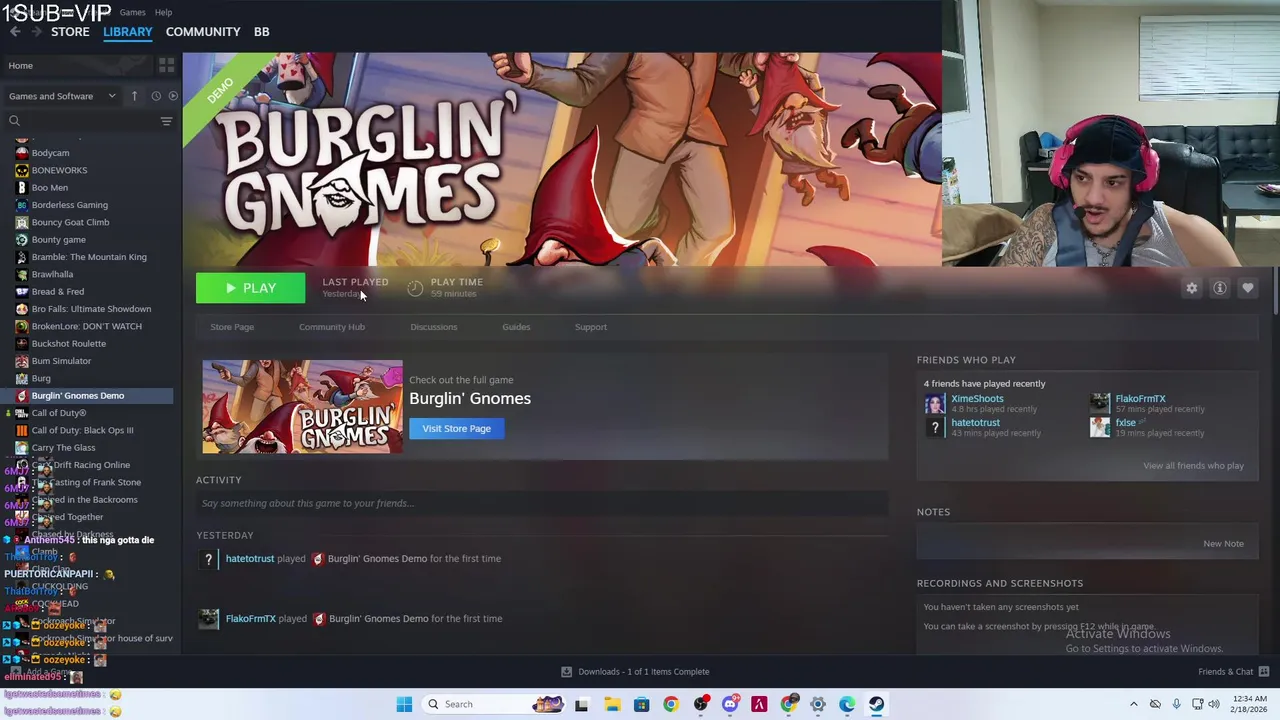Select Buckshot Roulette in the list

(68, 343)
